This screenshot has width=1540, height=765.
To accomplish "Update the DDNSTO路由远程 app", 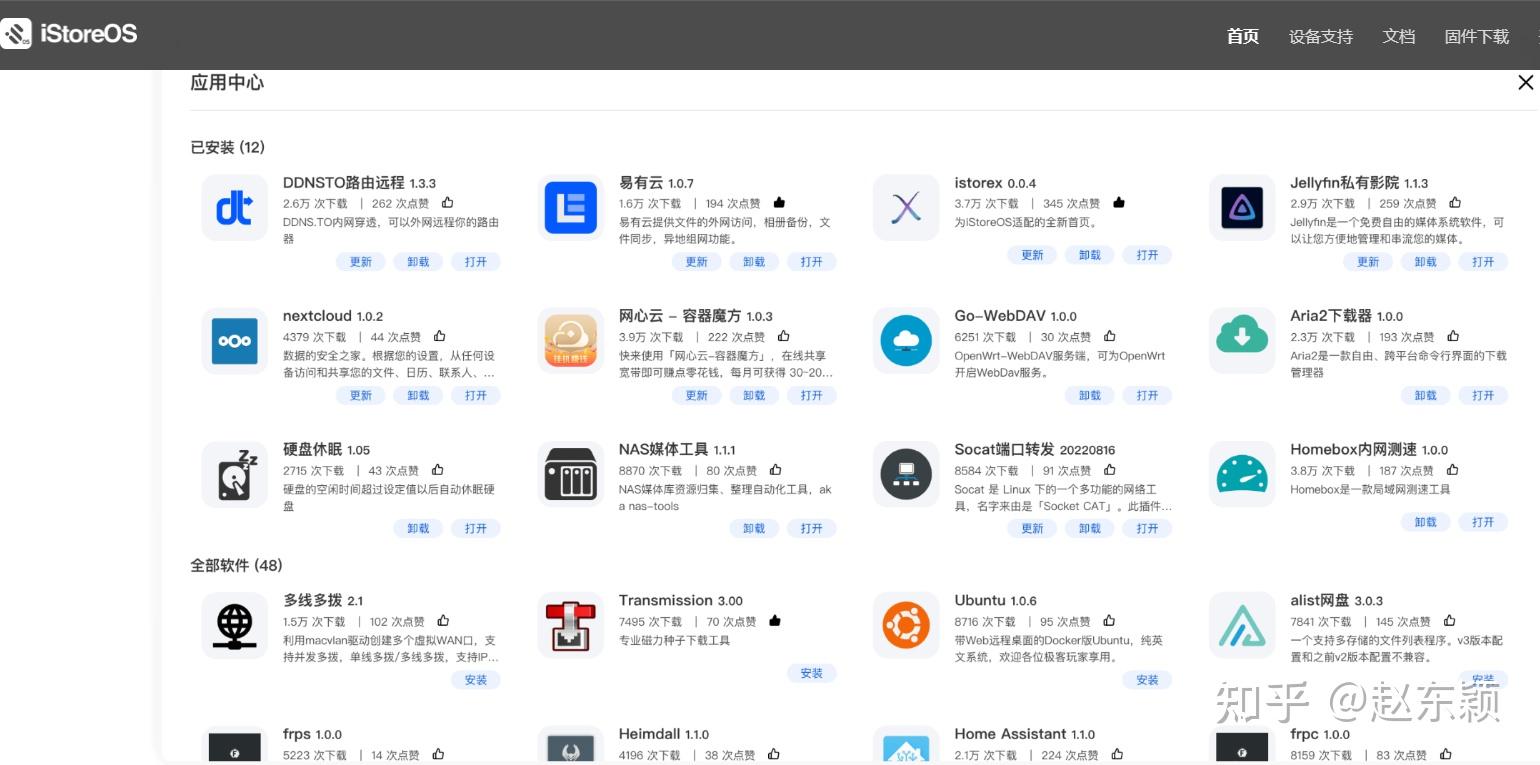I will pyautogui.click(x=361, y=262).
